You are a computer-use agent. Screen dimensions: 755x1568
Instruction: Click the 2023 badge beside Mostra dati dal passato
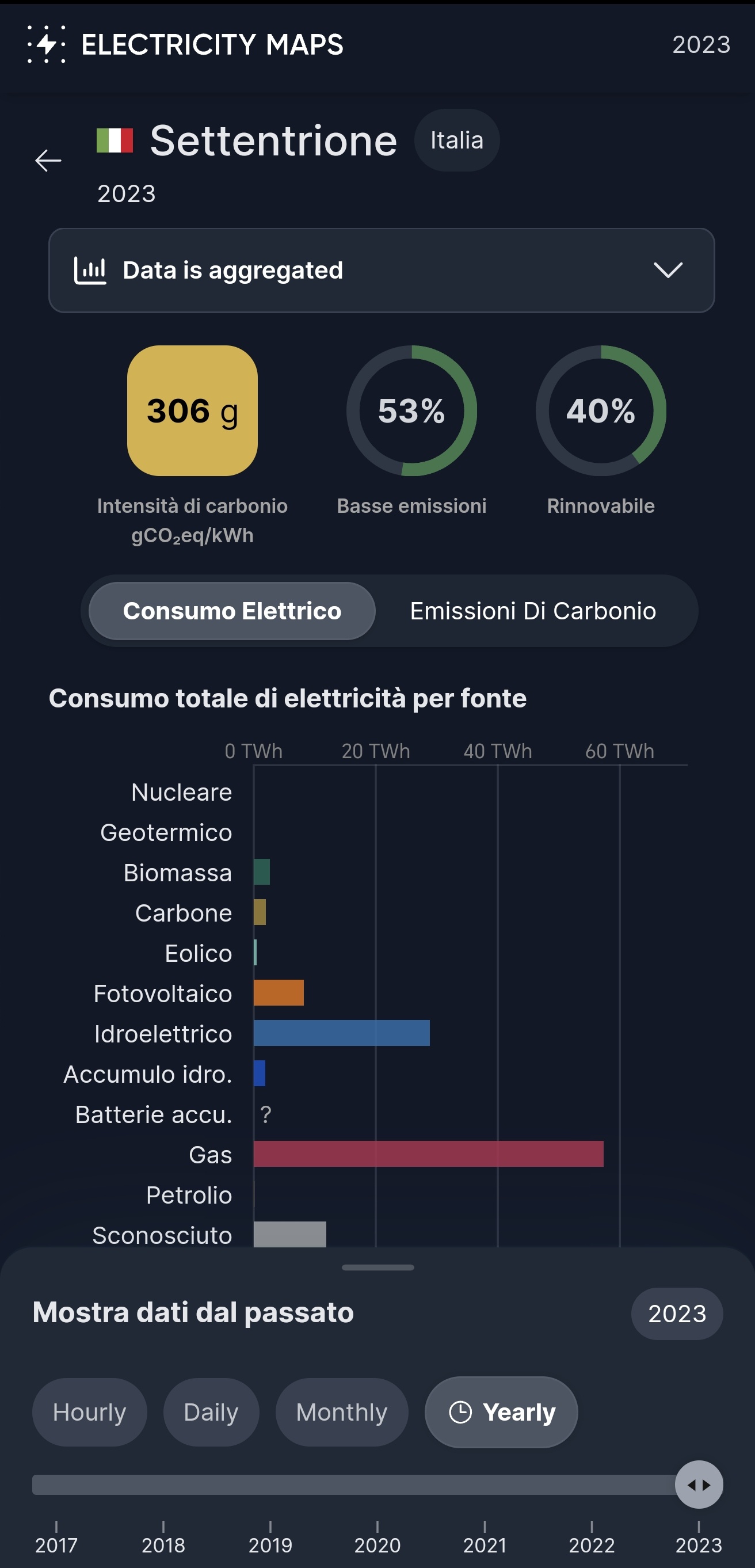(x=677, y=1314)
